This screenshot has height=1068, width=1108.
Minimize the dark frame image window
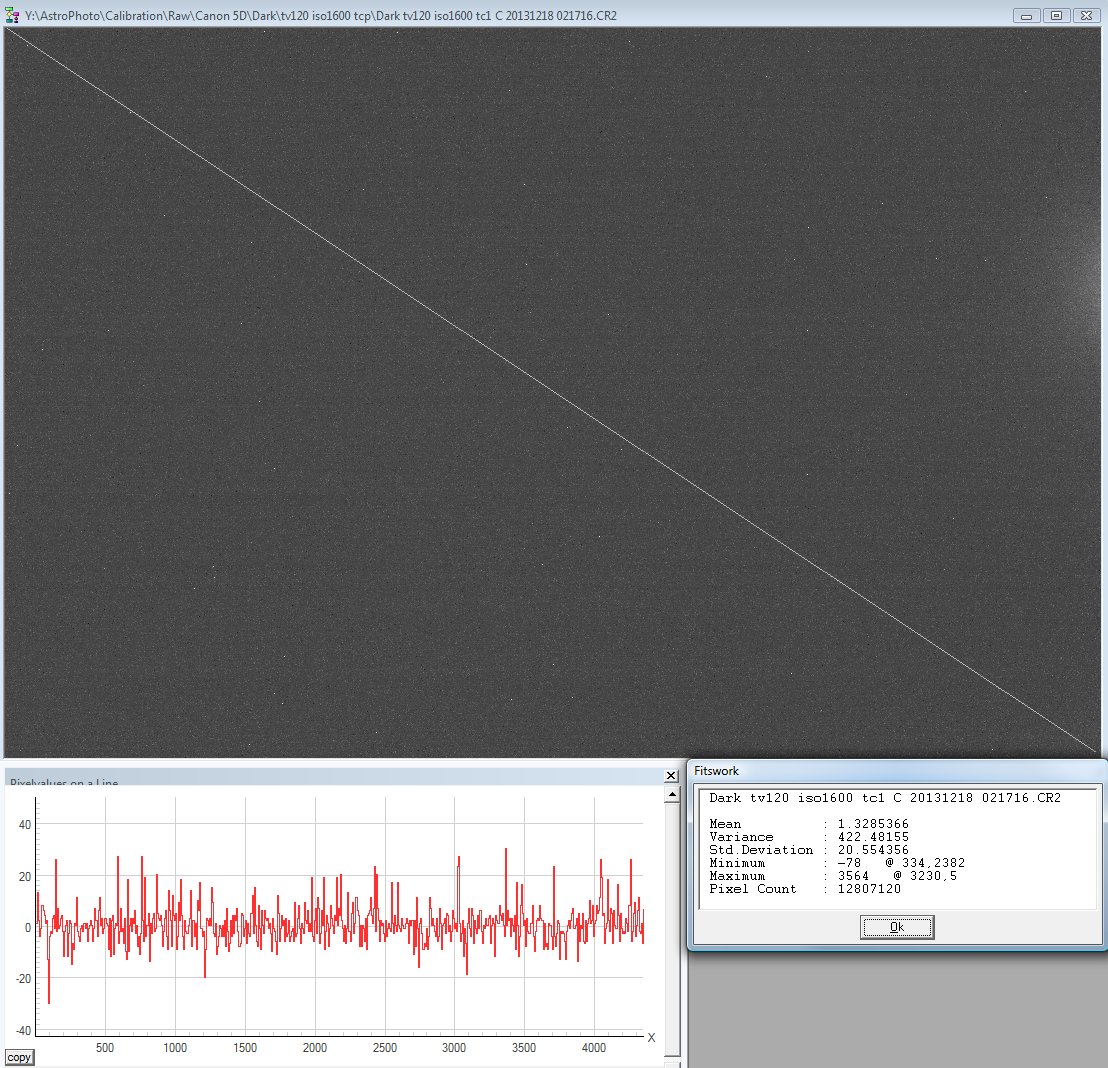pyautogui.click(x=1026, y=16)
